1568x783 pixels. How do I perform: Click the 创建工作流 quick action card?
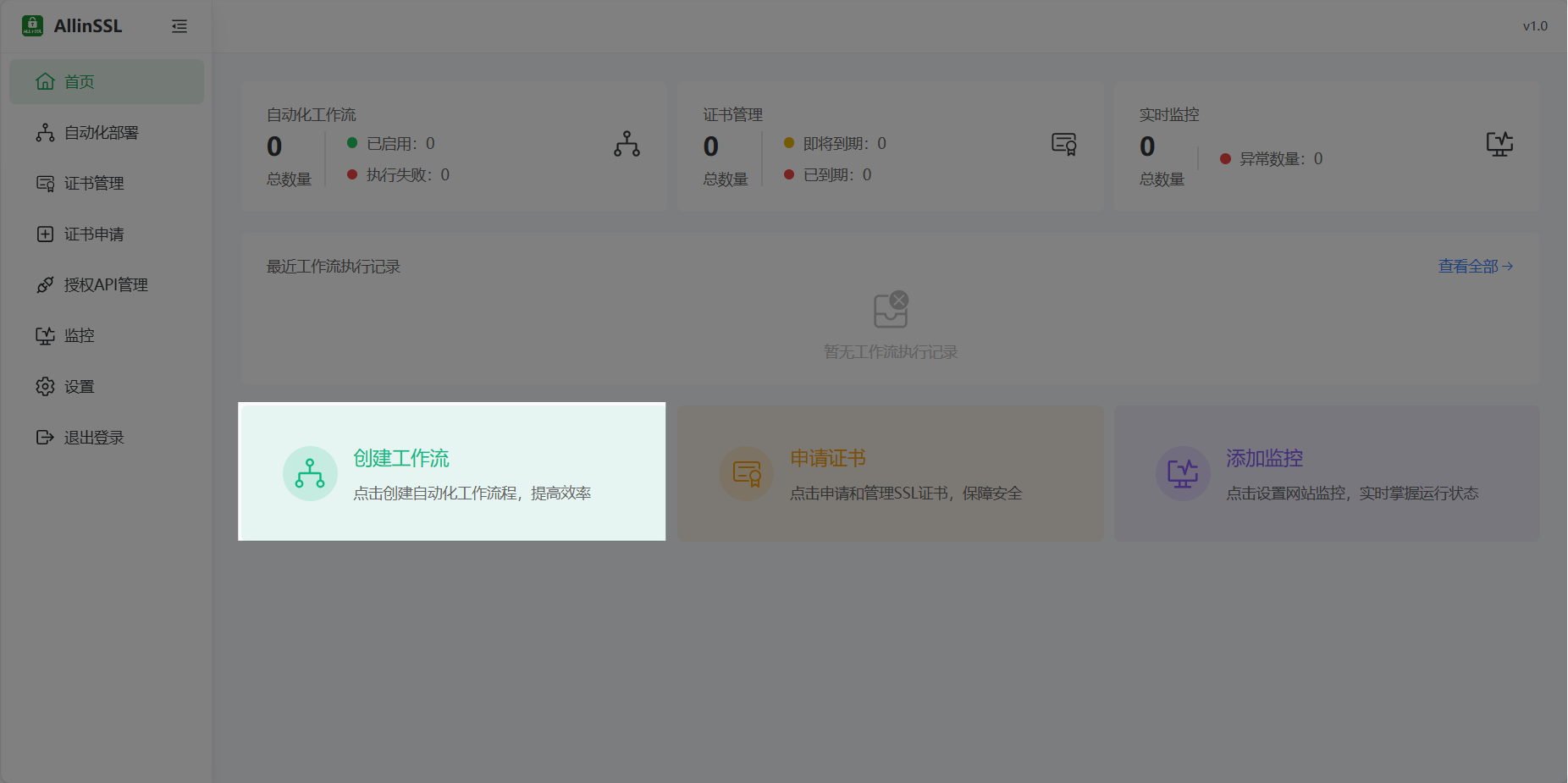(451, 471)
